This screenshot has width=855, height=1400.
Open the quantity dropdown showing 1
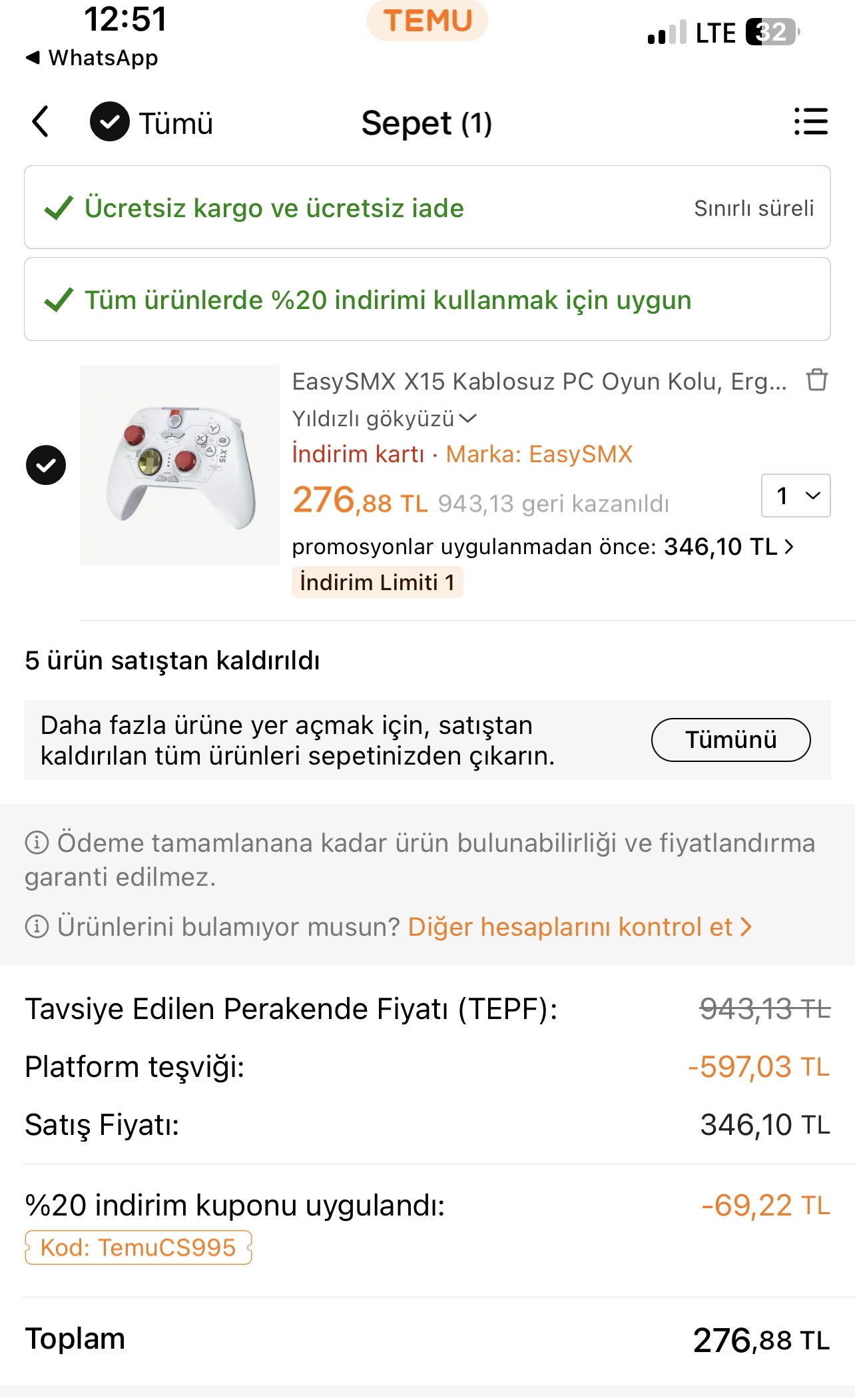pos(796,496)
